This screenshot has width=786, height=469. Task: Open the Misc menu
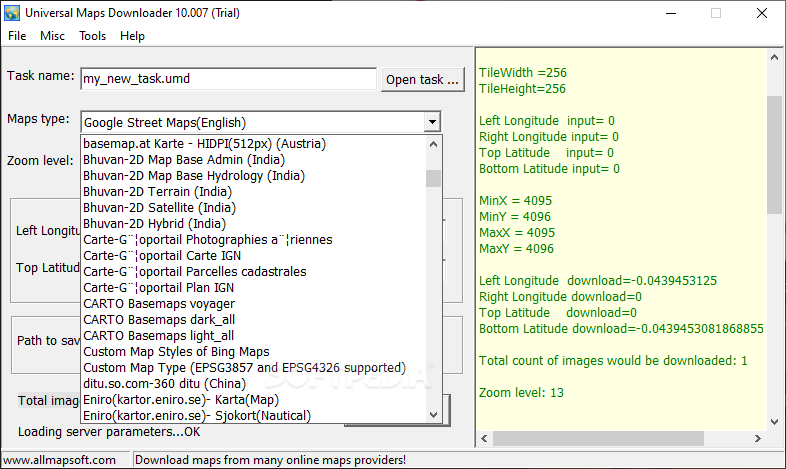pyautogui.click(x=52, y=36)
